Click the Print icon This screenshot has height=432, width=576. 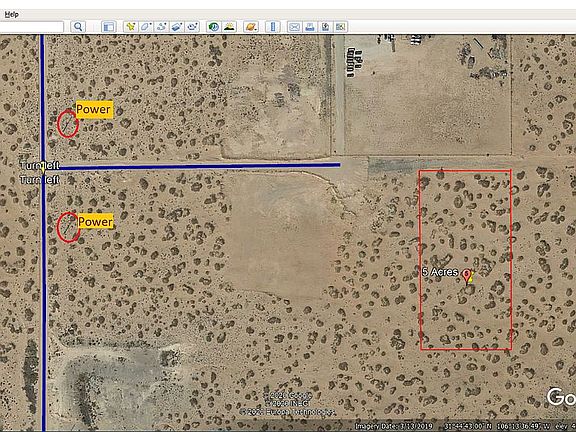coord(310,27)
